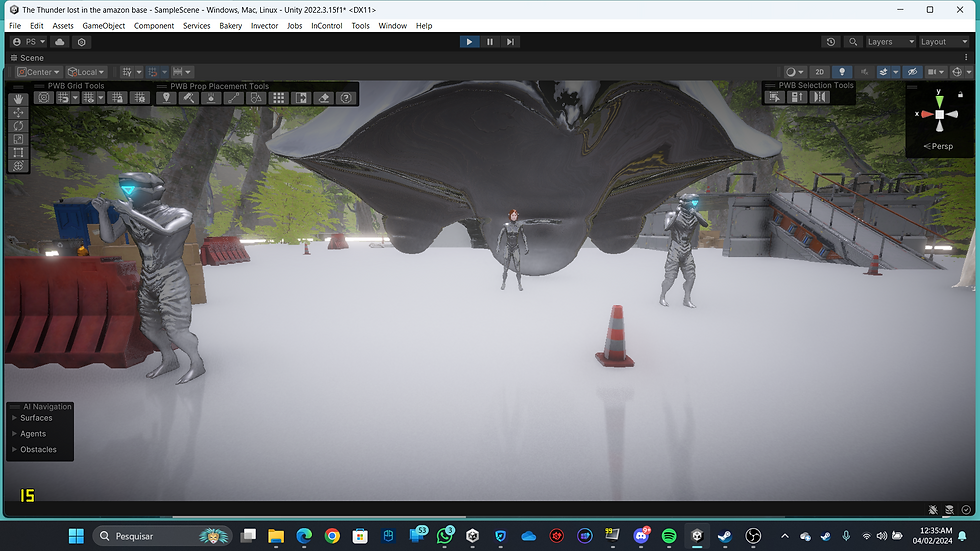Open Unity cloud services icon
The image size is (980, 551).
click(59, 42)
